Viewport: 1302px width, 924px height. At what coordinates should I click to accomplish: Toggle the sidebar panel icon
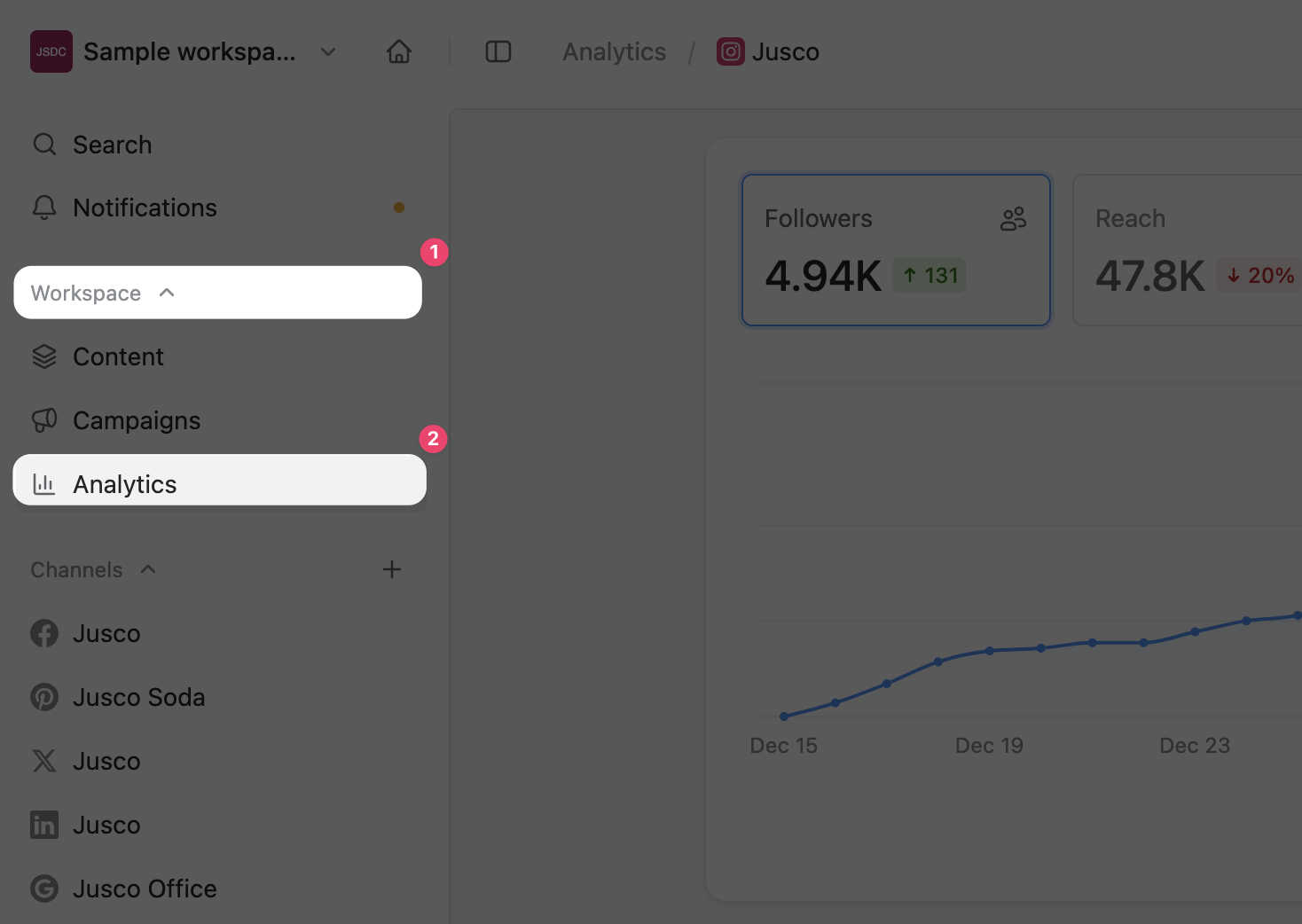(498, 52)
